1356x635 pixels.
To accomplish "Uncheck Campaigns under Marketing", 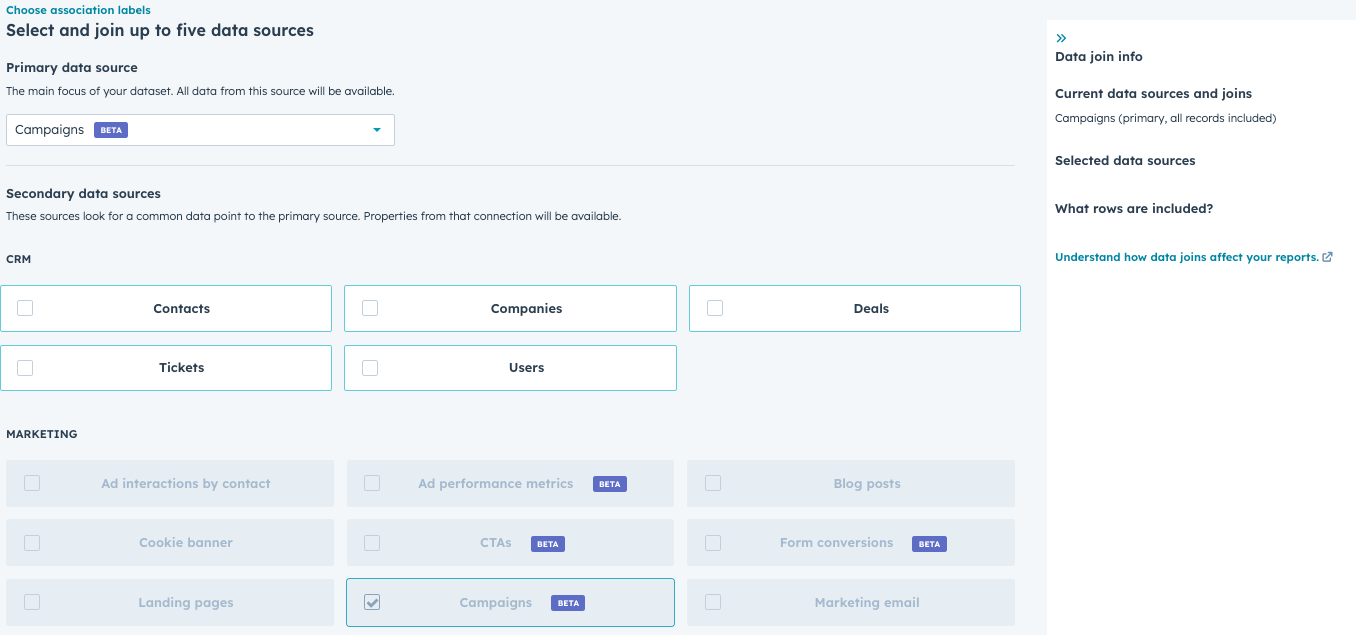I will (371, 602).
